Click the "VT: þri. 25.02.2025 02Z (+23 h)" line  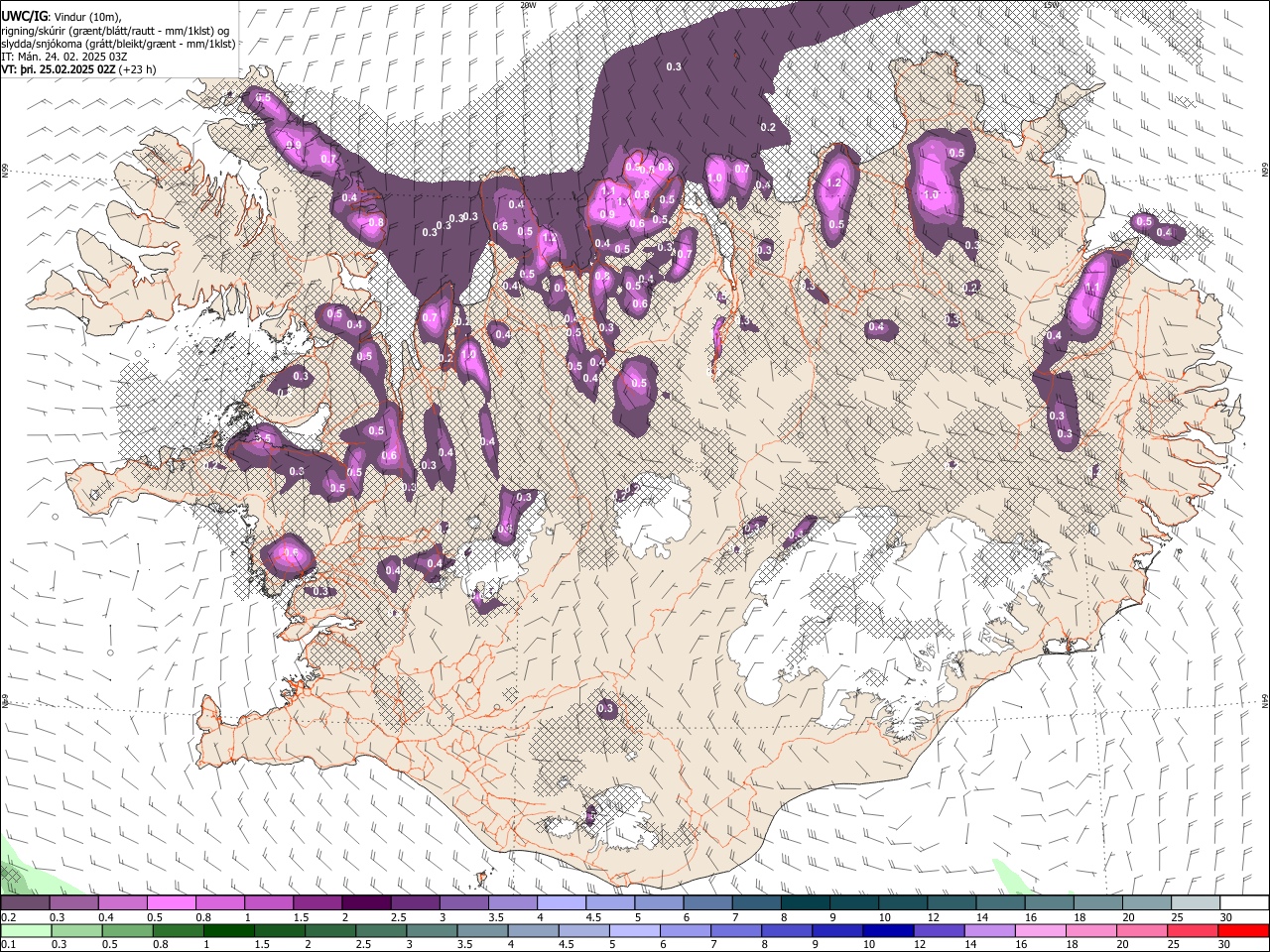(78, 70)
